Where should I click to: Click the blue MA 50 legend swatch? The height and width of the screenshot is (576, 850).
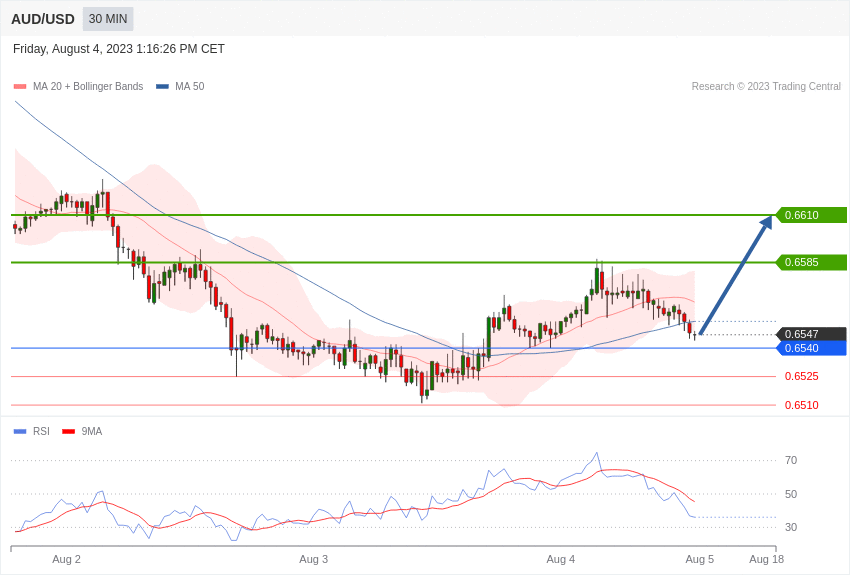click(x=162, y=86)
